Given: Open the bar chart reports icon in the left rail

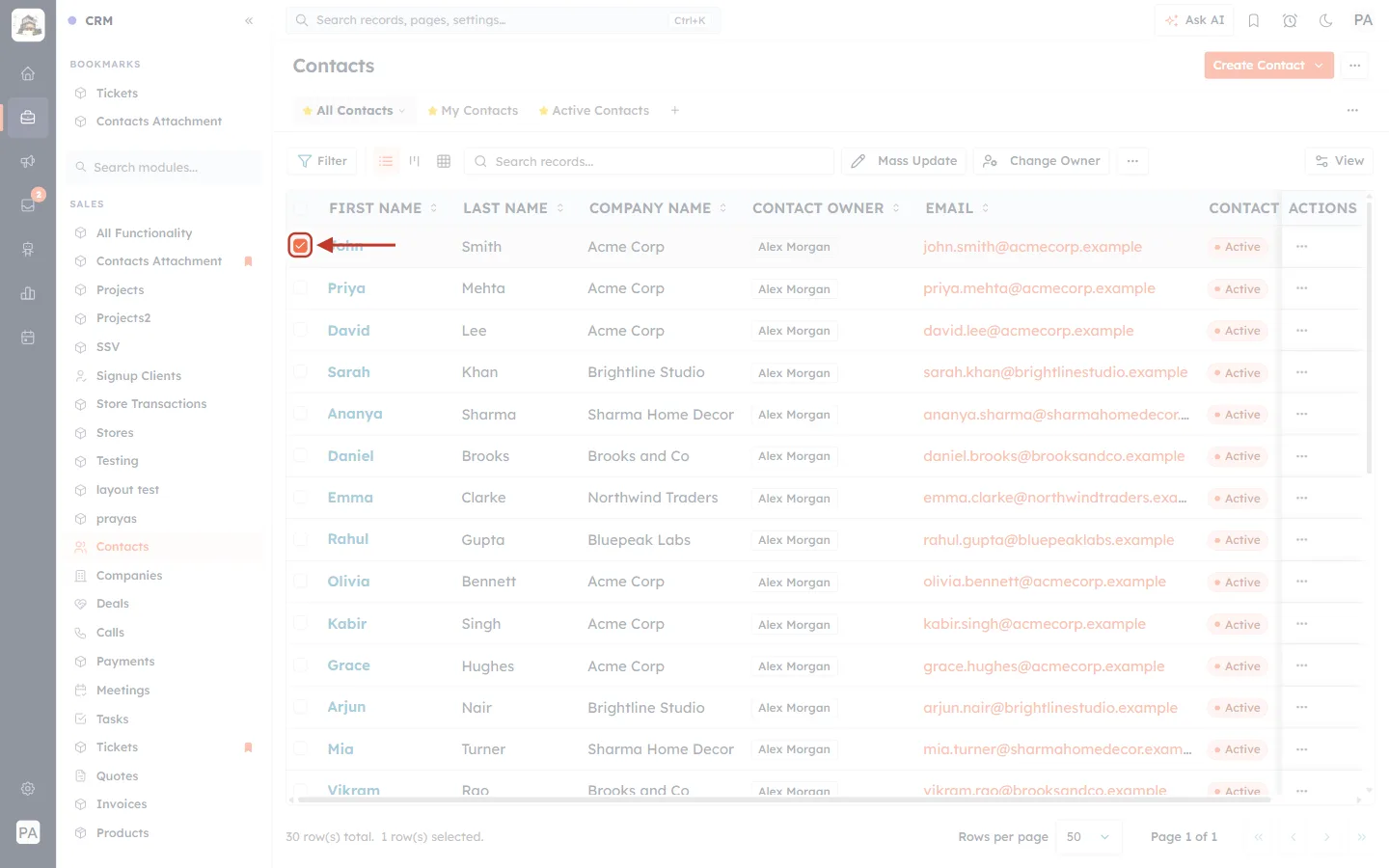Looking at the screenshot, I should click(28, 293).
